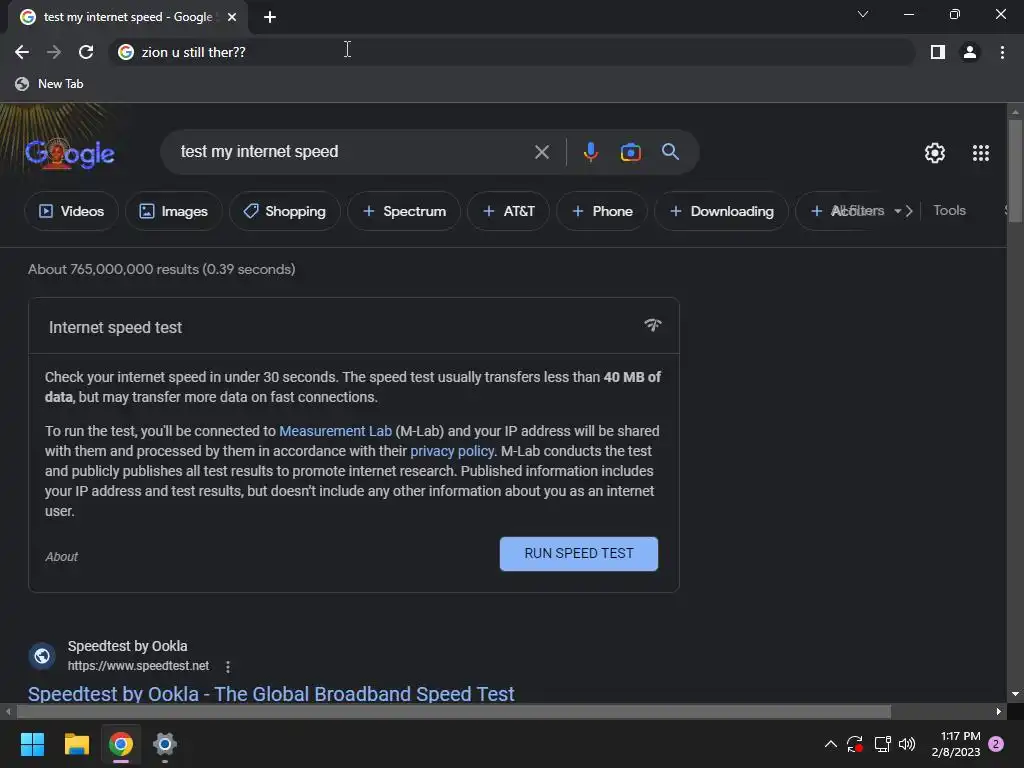Search by image with camera icon
The height and width of the screenshot is (768, 1024).
click(x=630, y=152)
